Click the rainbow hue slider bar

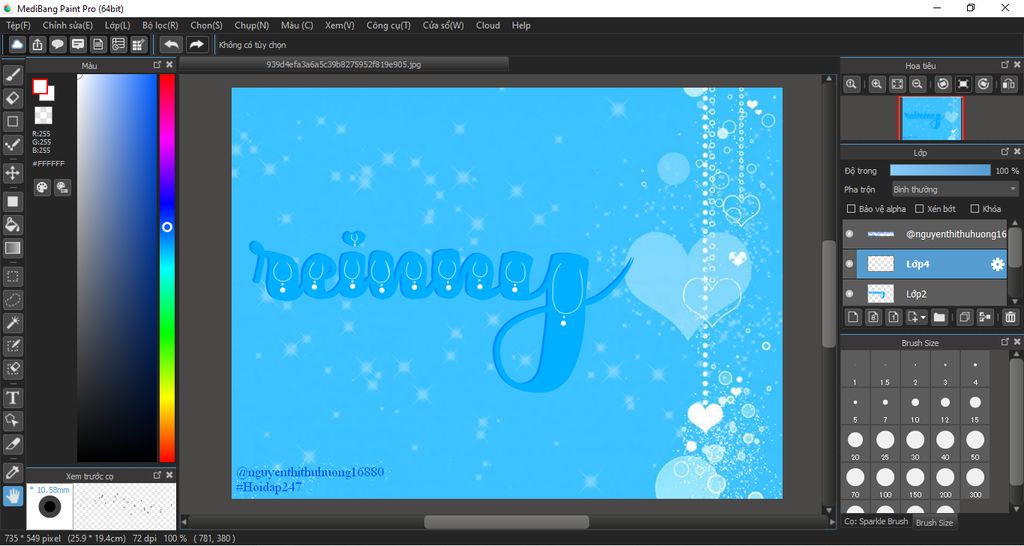pyautogui.click(x=167, y=268)
